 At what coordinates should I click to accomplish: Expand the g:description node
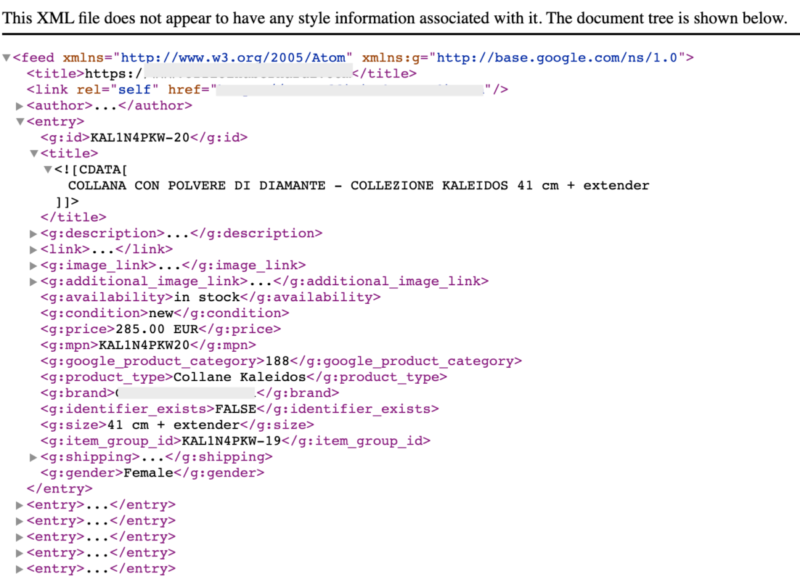point(33,234)
